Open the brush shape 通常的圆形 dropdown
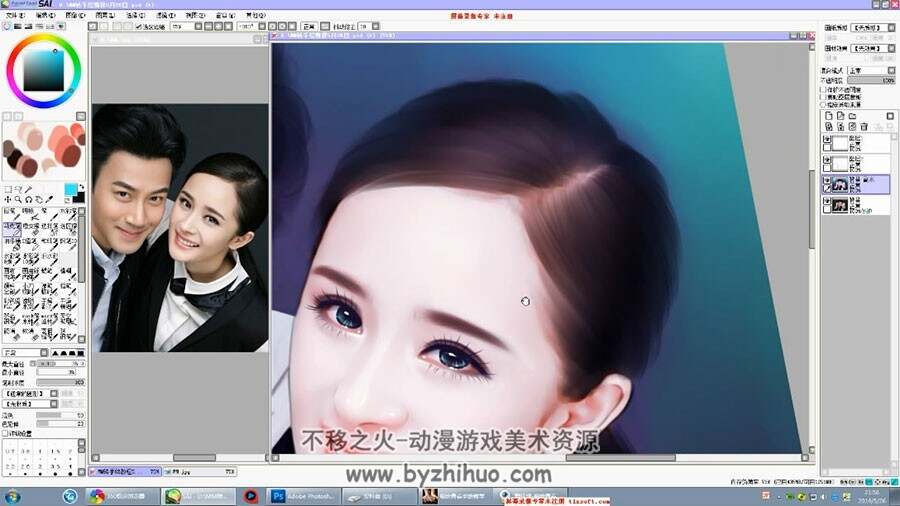900x506 pixels. pyautogui.click(x=54, y=394)
